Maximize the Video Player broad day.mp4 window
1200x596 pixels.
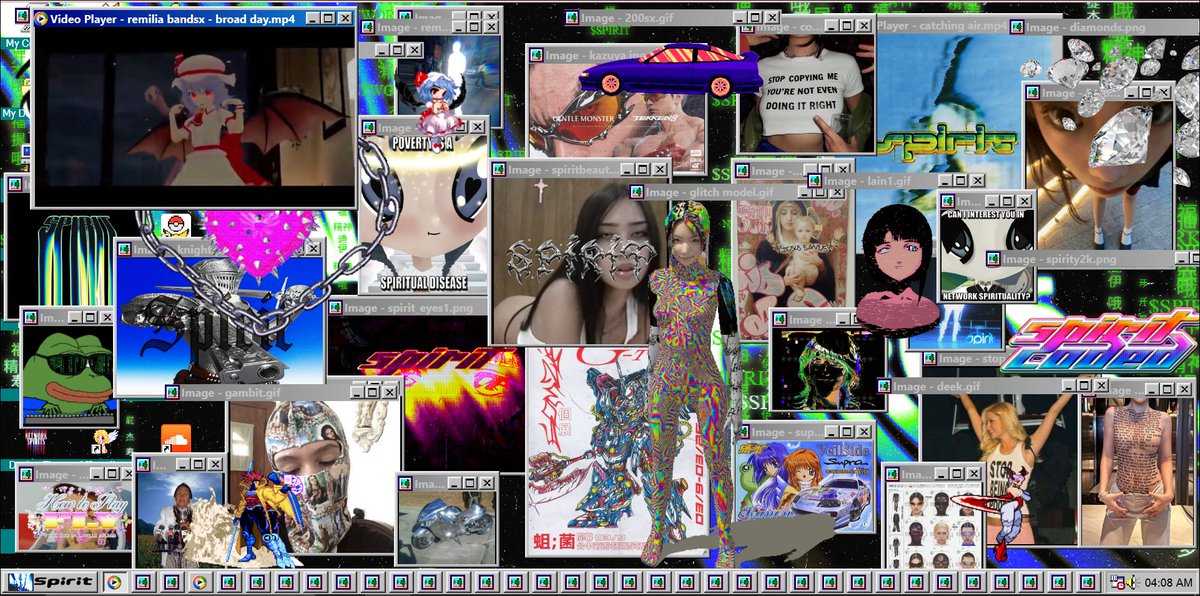coord(329,18)
